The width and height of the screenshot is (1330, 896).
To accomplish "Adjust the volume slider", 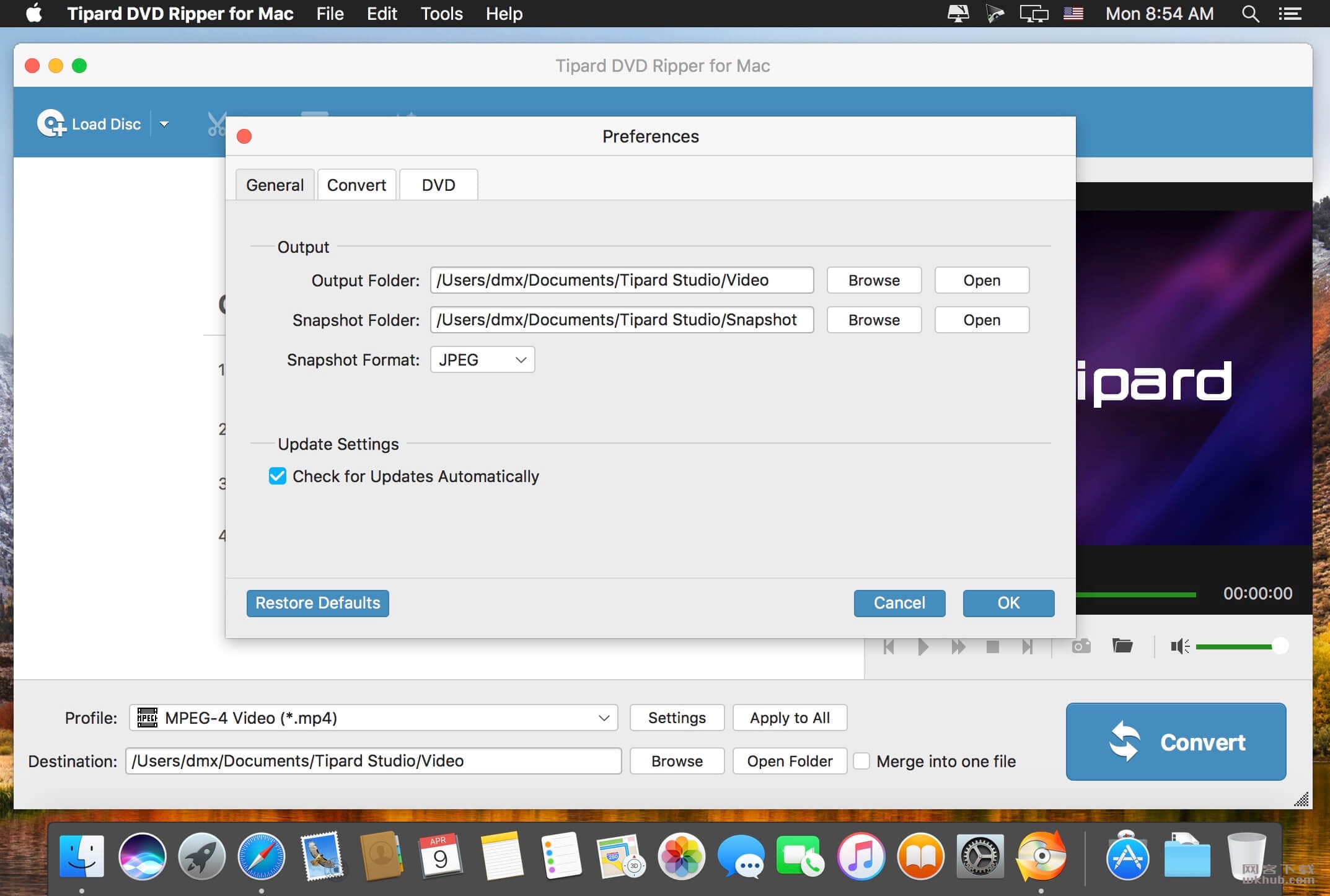I will (1242, 646).
